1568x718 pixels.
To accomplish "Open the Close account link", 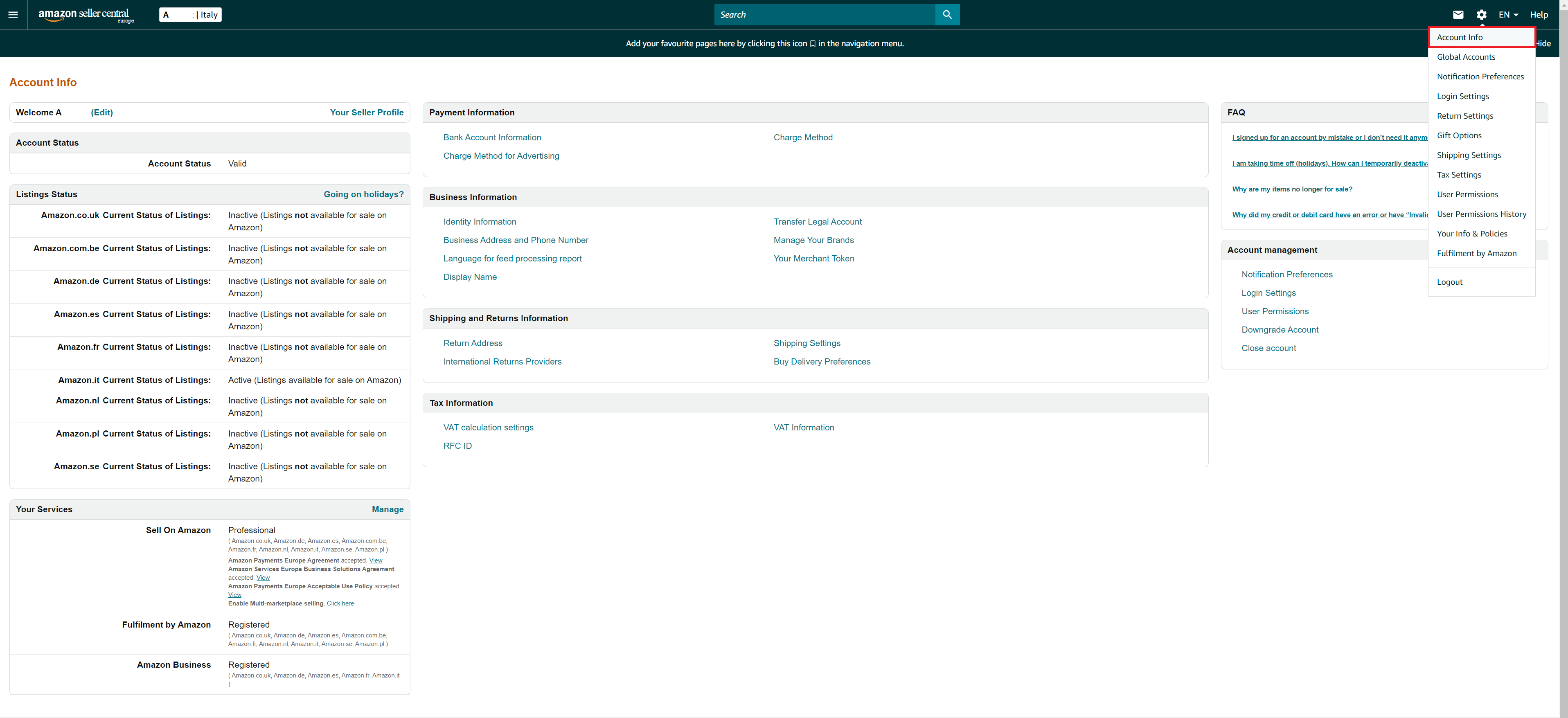I will pos(1268,348).
